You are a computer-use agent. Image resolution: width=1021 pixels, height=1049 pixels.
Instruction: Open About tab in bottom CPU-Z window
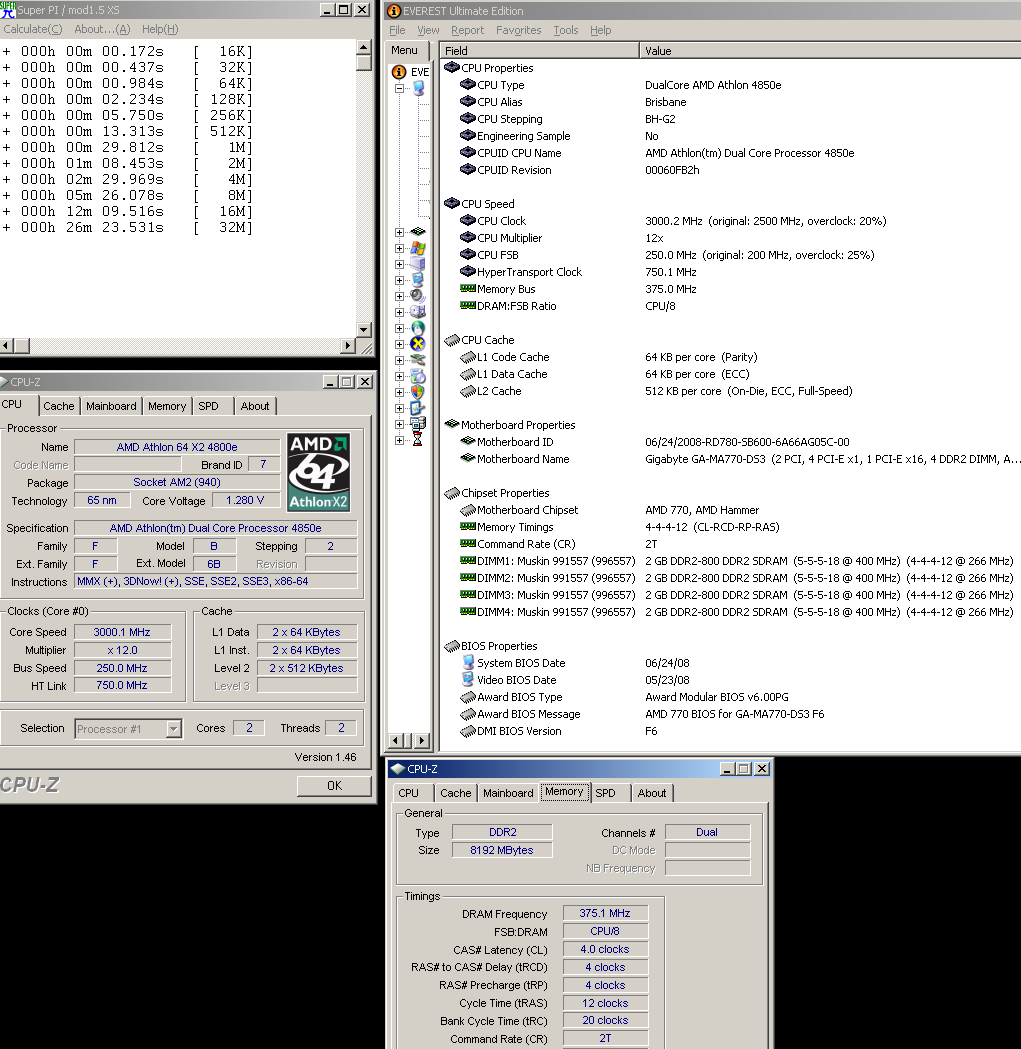652,793
